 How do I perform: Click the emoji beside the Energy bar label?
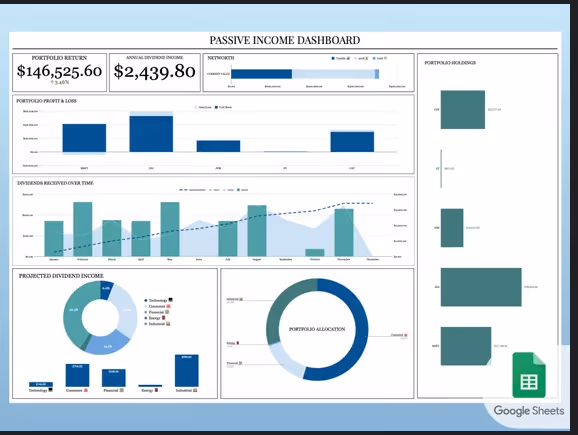156,390
